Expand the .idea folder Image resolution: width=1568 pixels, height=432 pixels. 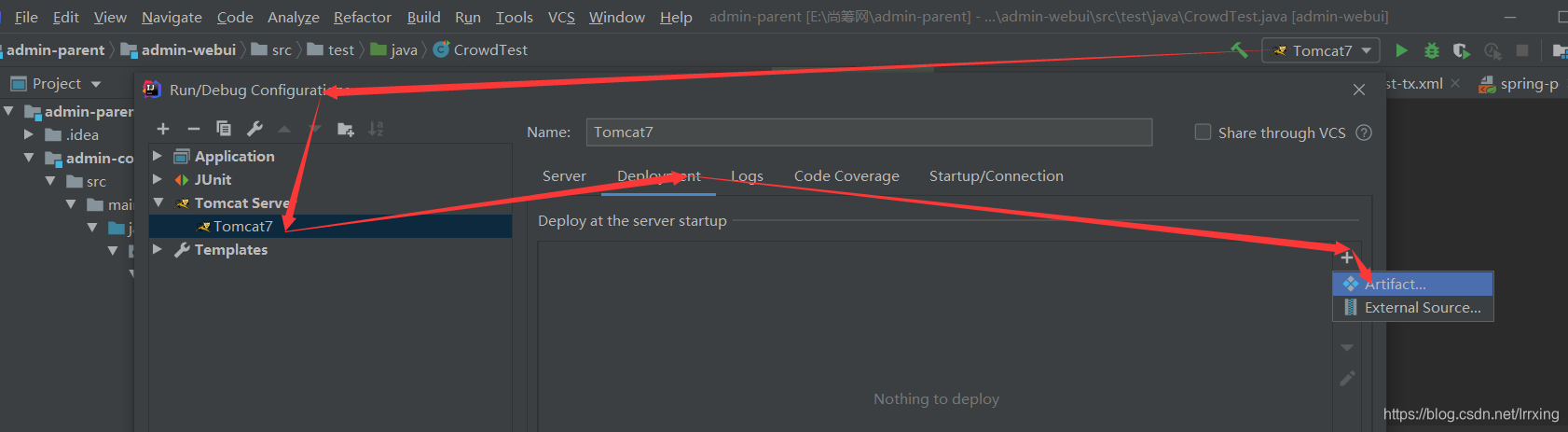29,134
